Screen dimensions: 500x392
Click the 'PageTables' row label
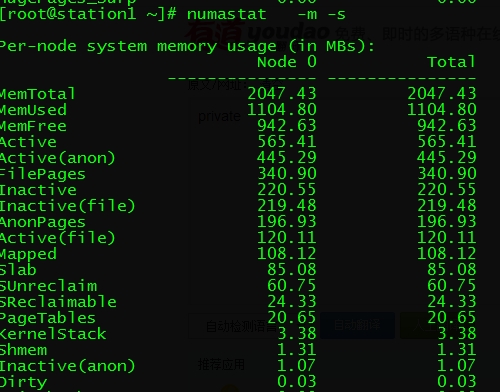tap(48, 318)
